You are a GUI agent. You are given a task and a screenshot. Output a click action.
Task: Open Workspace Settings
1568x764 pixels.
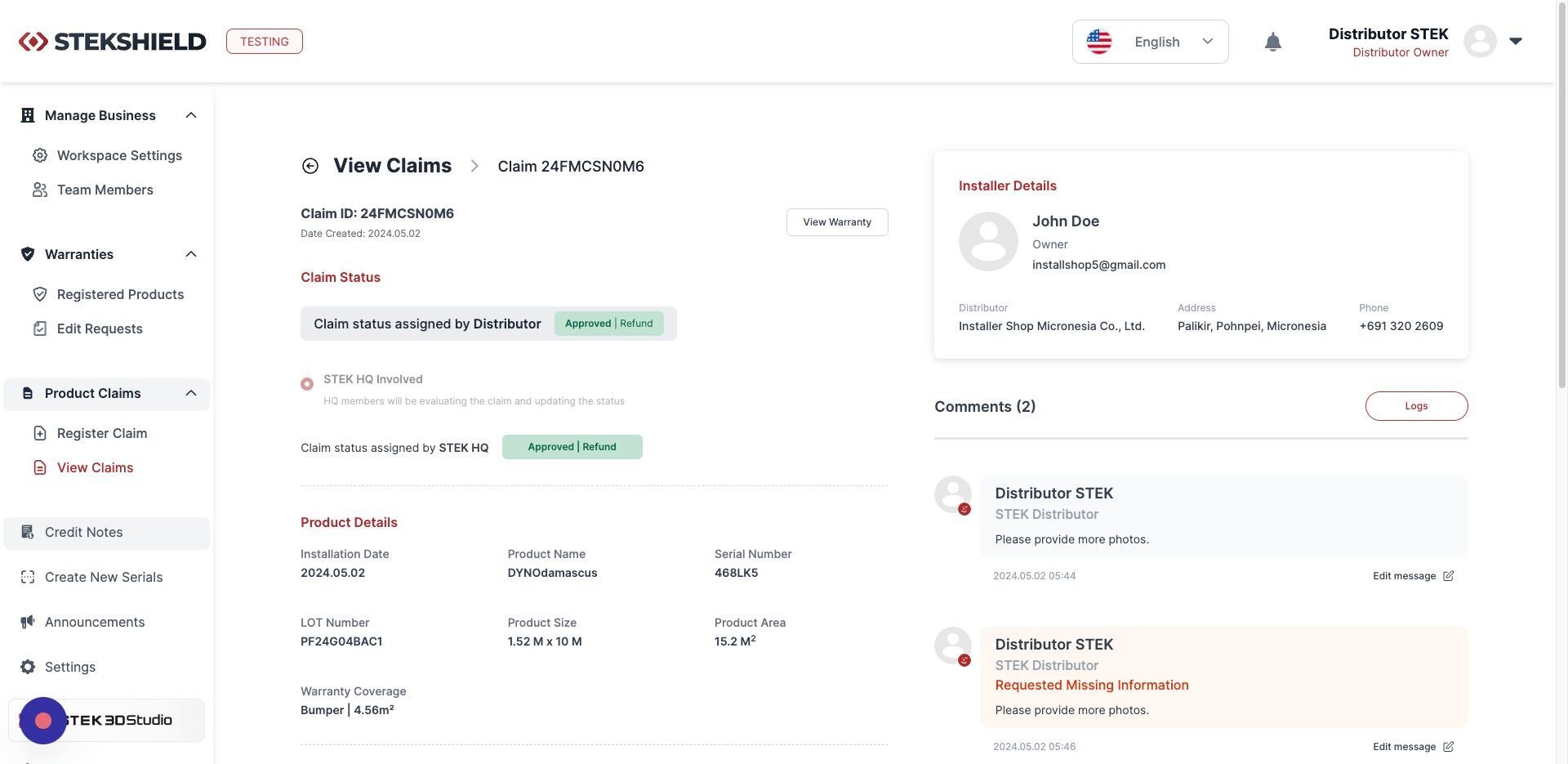(x=119, y=155)
